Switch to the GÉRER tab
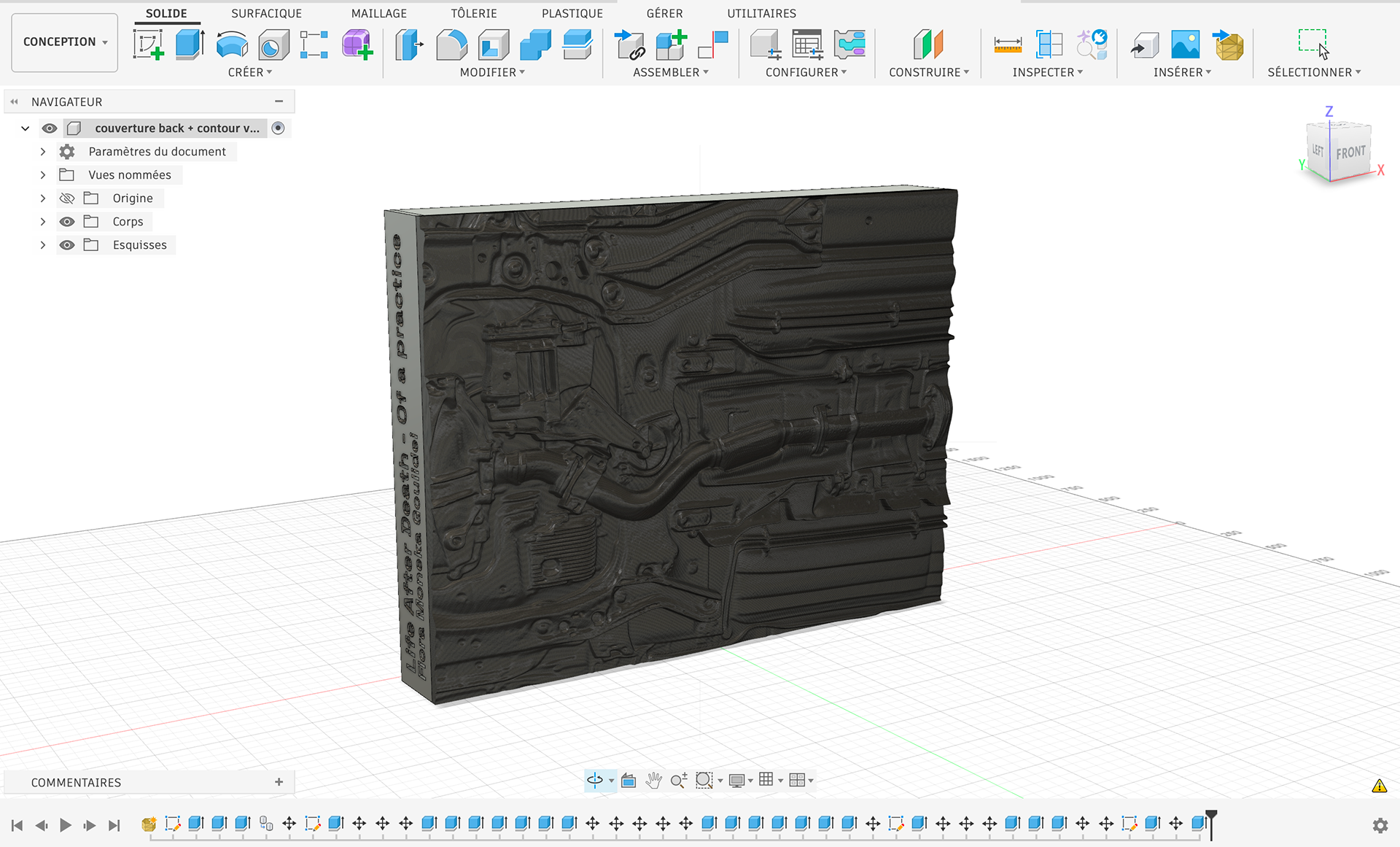This screenshot has width=1400, height=847. (665, 13)
